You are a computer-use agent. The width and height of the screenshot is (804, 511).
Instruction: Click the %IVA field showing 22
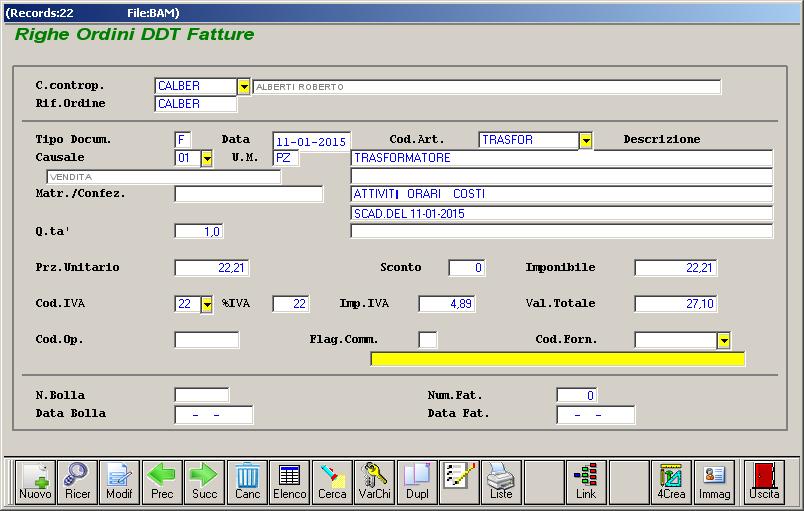(291, 304)
